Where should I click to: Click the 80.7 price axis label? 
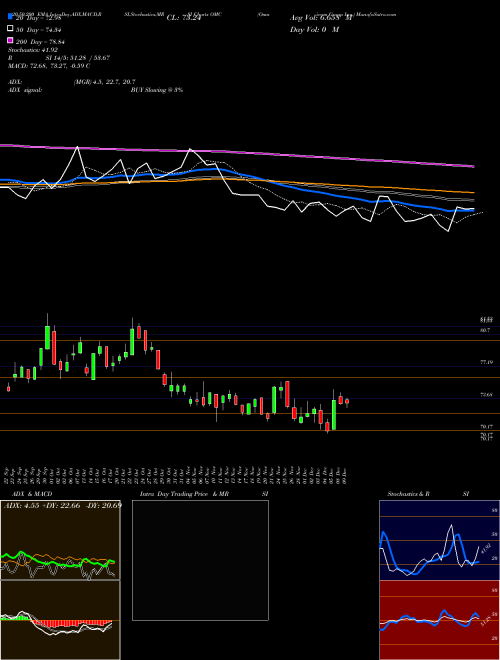point(485,330)
